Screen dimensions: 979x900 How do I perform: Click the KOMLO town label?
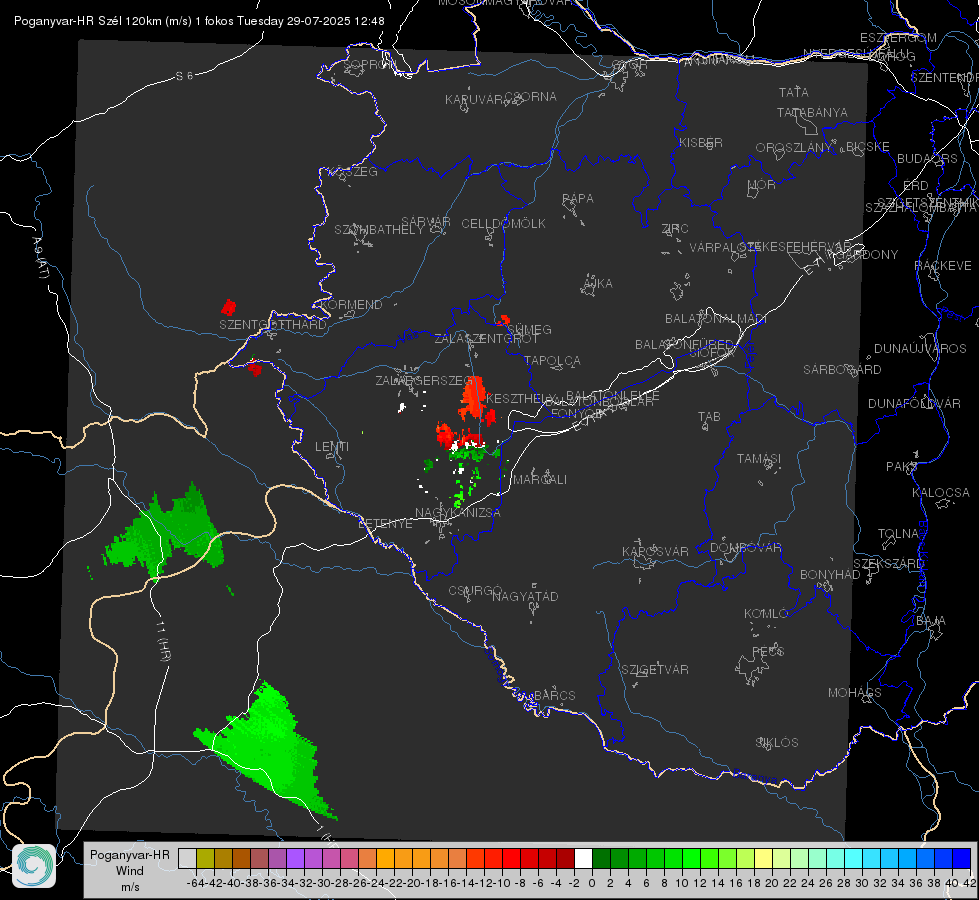(x=766, y=614)
